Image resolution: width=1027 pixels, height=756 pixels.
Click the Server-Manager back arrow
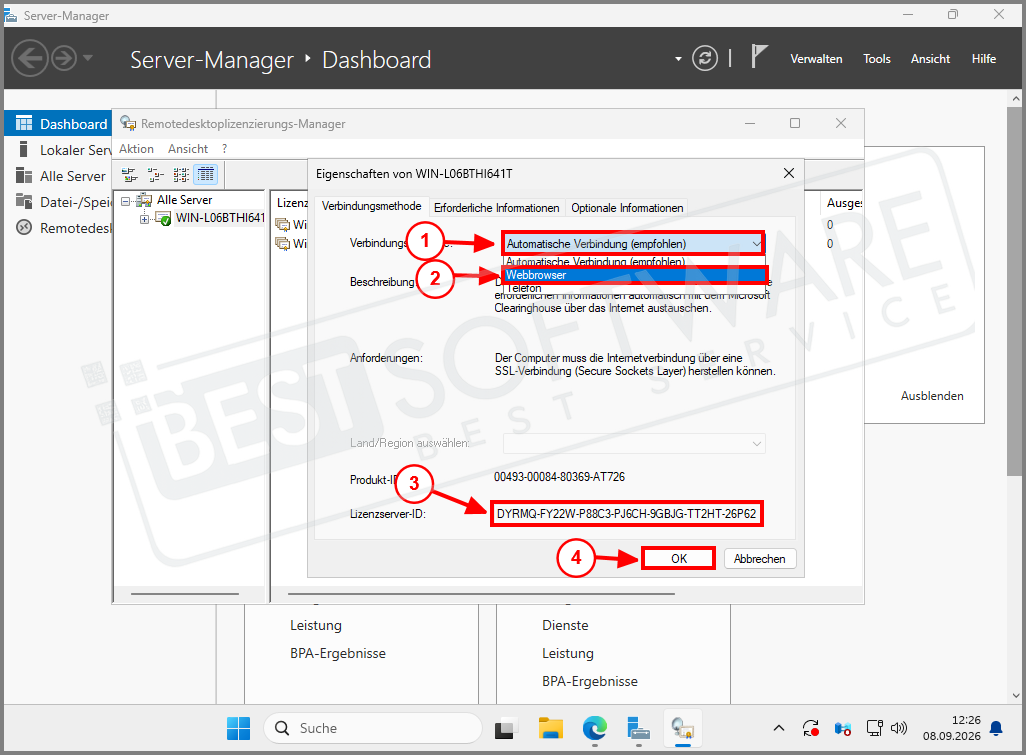[x=29, y=59]
